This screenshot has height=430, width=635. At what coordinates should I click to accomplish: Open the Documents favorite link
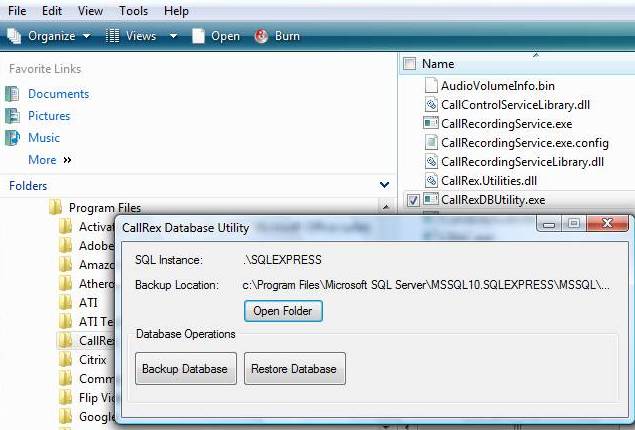coord(58,94)
